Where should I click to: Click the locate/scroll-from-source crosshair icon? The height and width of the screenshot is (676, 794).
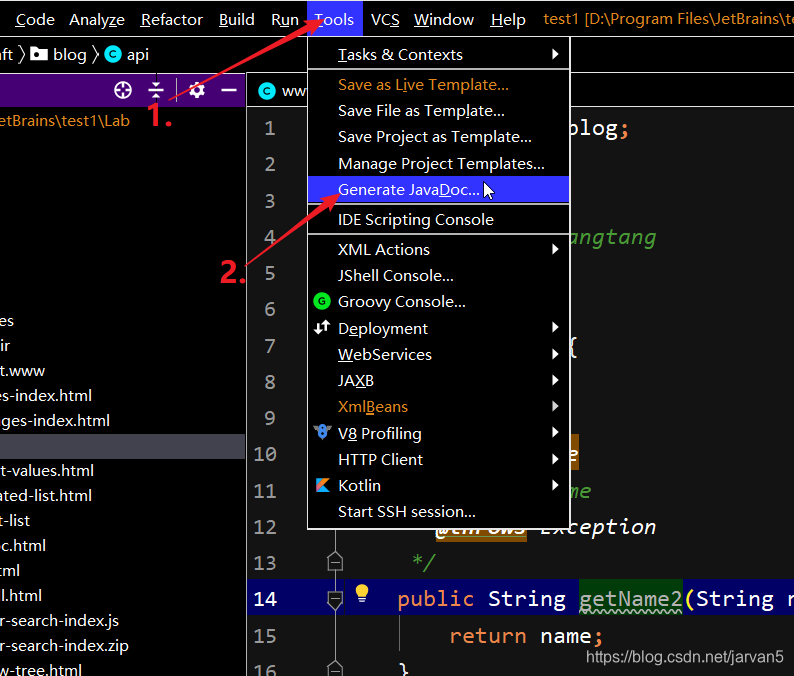[123, 91]
